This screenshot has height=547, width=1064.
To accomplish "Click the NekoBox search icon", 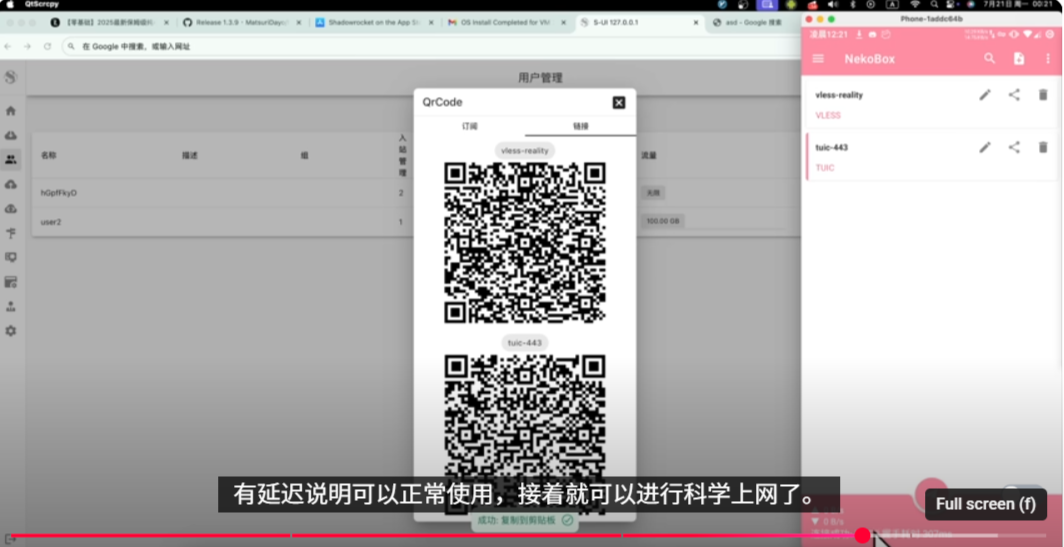I will pos(990,59).
